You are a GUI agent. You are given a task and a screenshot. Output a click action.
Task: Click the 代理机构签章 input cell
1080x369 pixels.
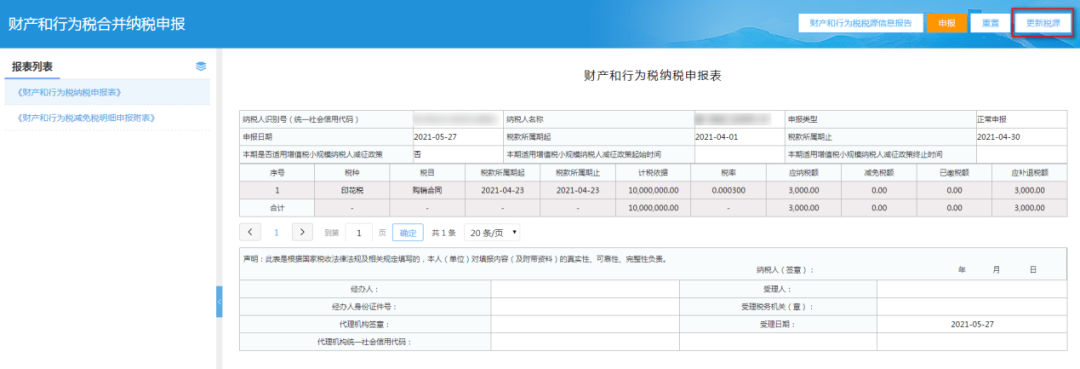point(585,324)
